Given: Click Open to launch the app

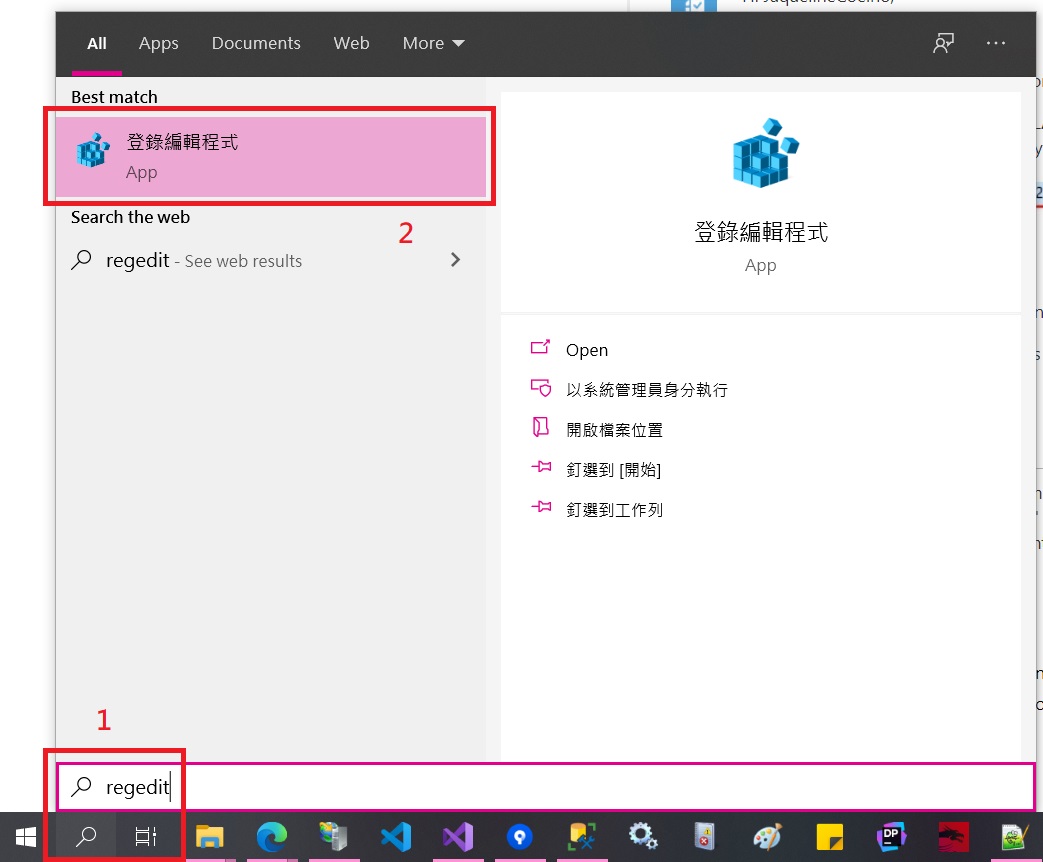Looking at the screenshot, I should (586, 349).
